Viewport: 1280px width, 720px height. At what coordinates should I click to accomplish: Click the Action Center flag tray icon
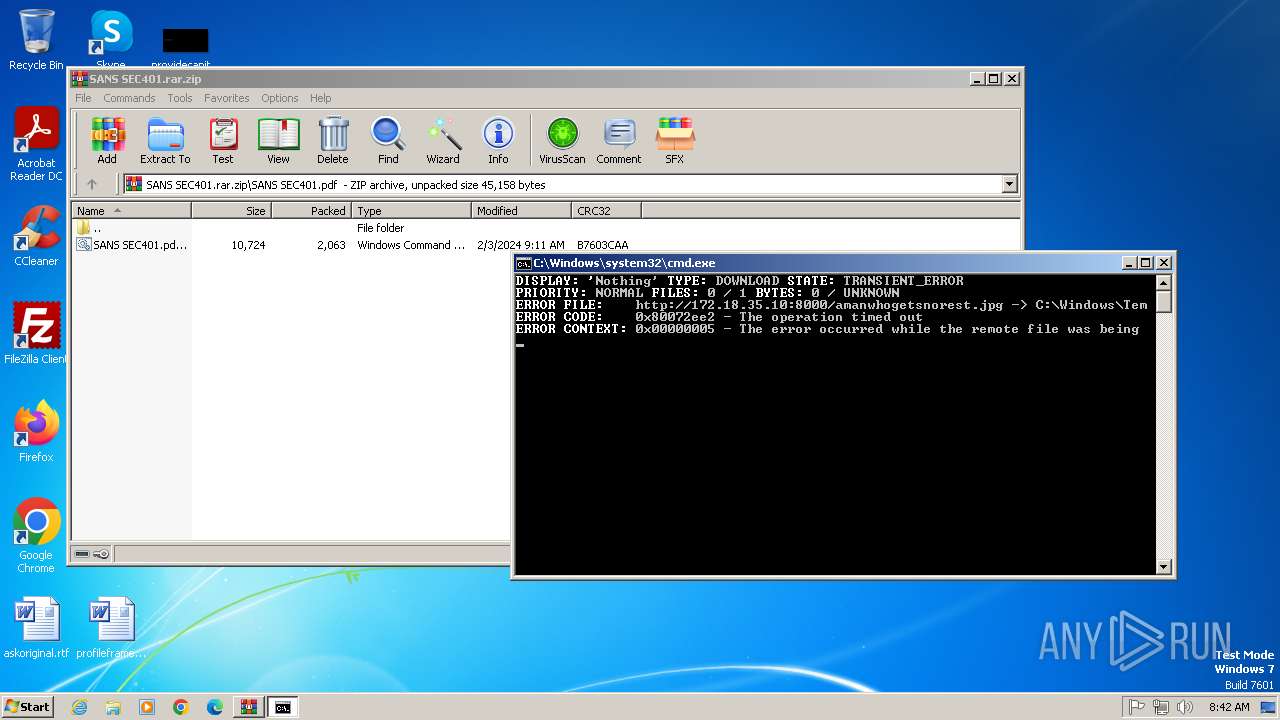1137,707
